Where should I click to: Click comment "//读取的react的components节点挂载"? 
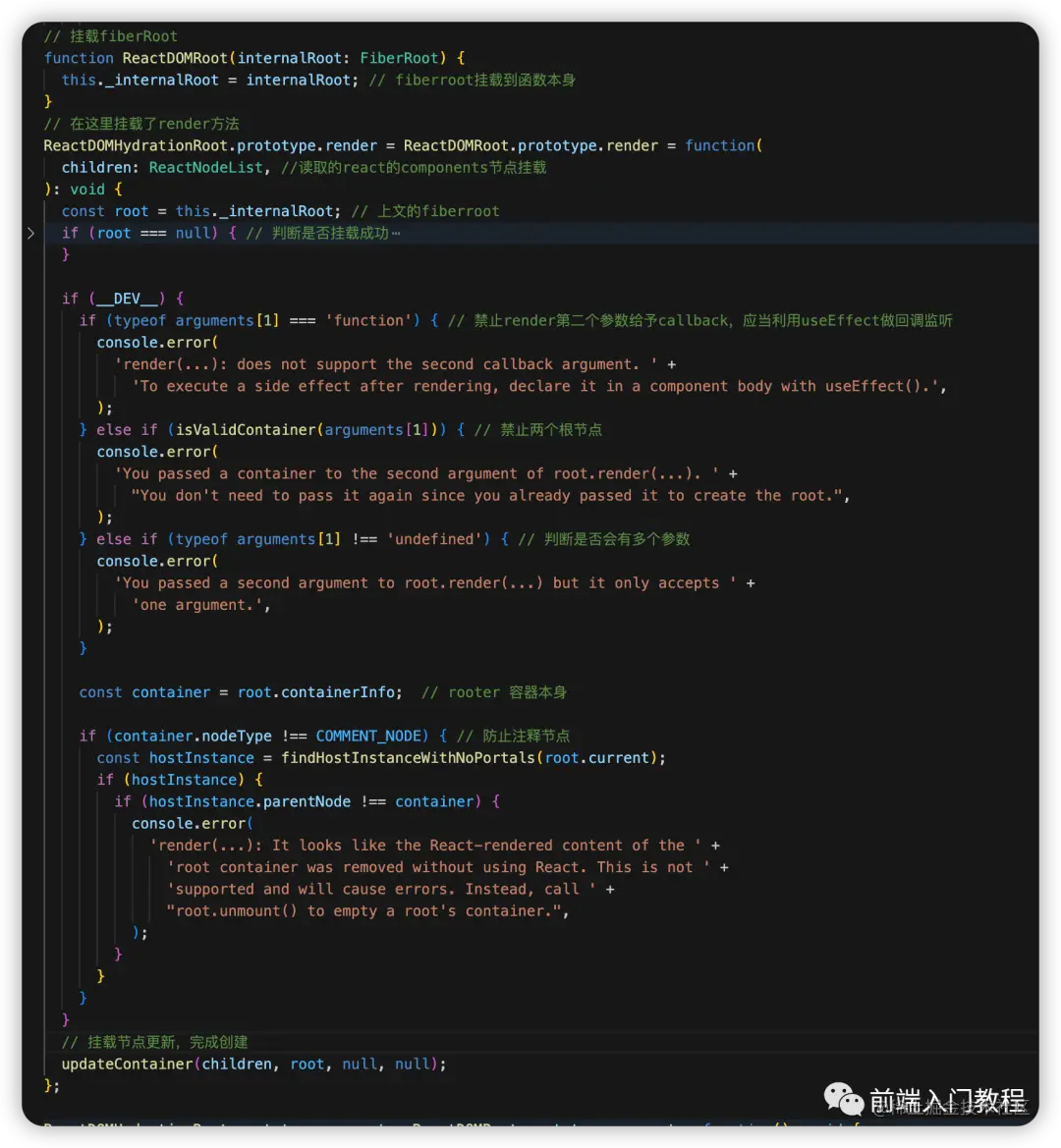[414, 168]
